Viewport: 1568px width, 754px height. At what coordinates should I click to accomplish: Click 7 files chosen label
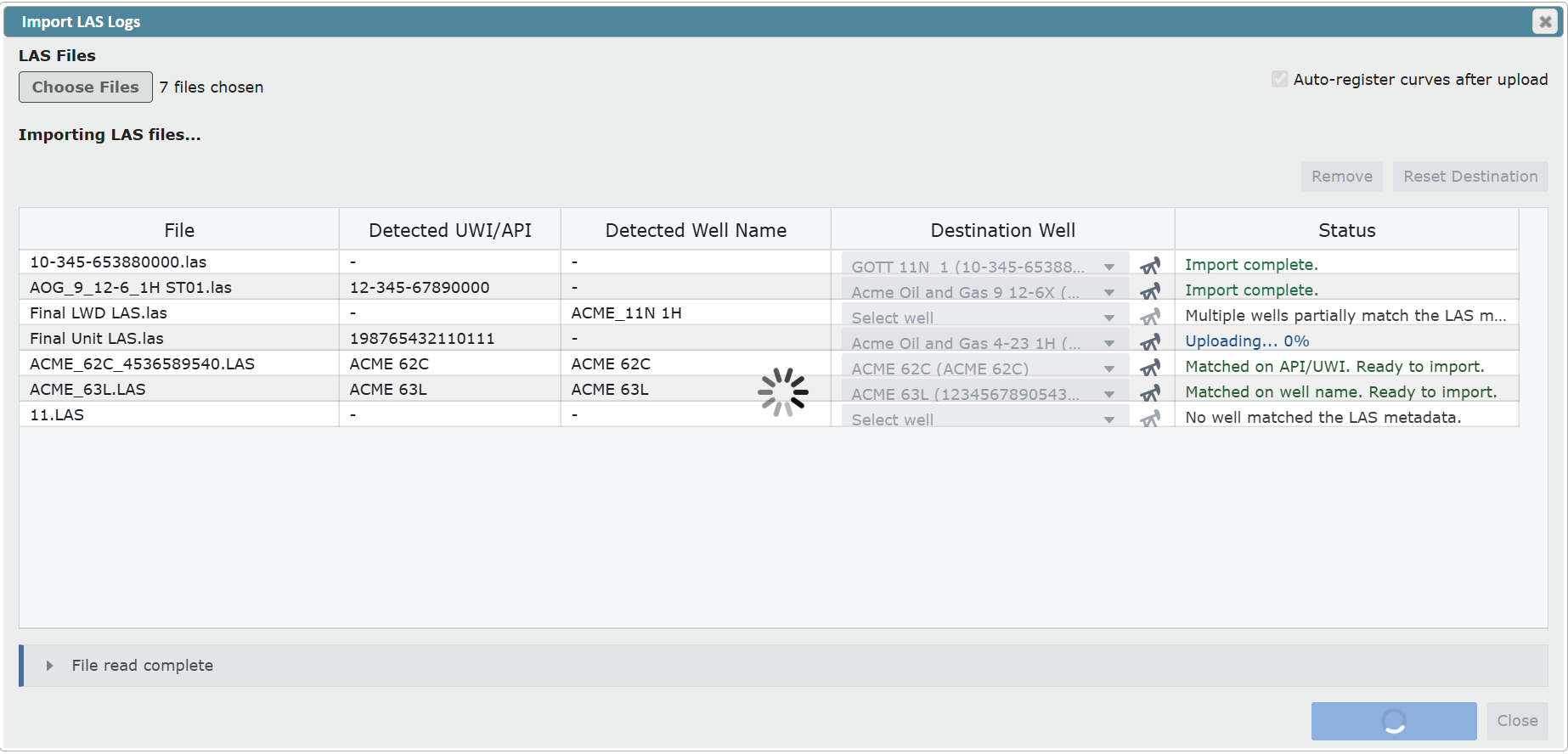212,87
